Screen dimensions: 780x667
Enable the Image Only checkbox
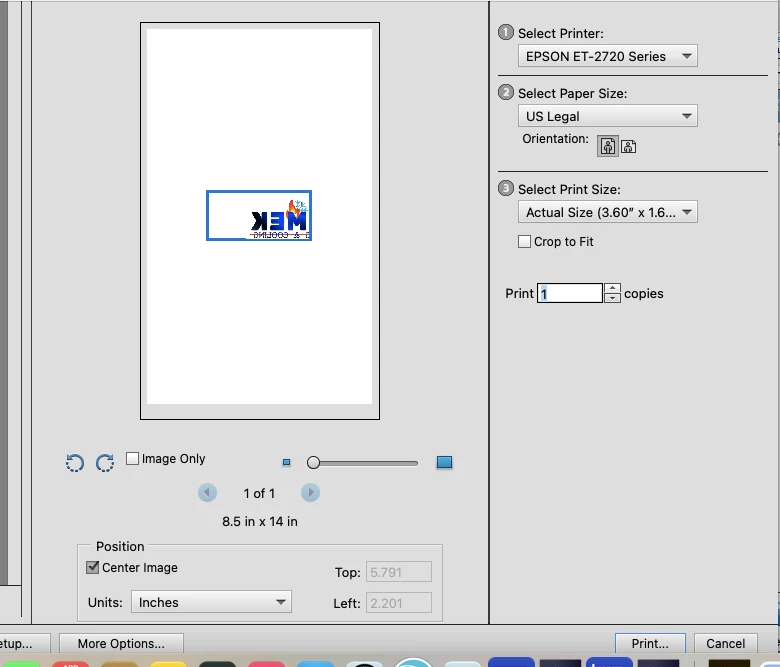pos(132,459)
